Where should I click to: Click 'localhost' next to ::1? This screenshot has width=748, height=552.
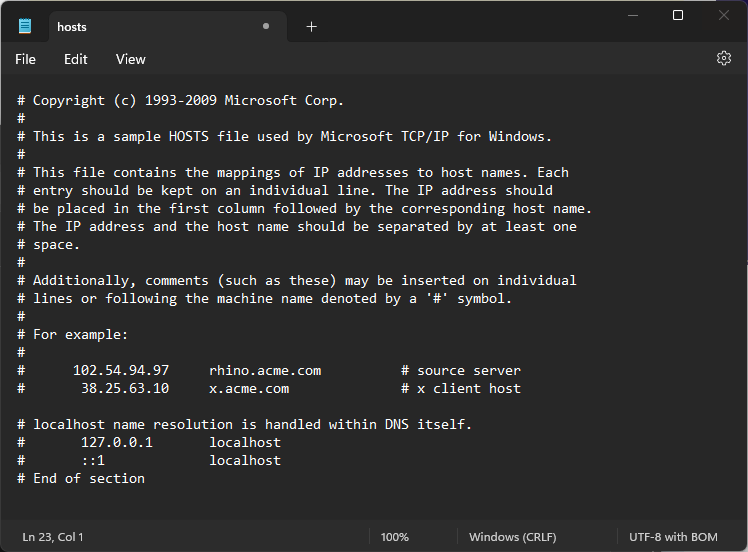point(245,460)
